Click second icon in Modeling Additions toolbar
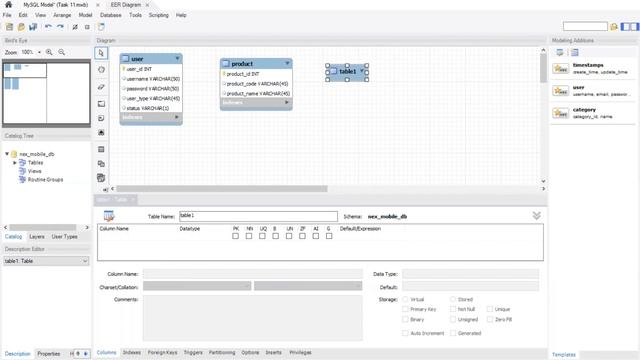640x360 pixels. 575,52
